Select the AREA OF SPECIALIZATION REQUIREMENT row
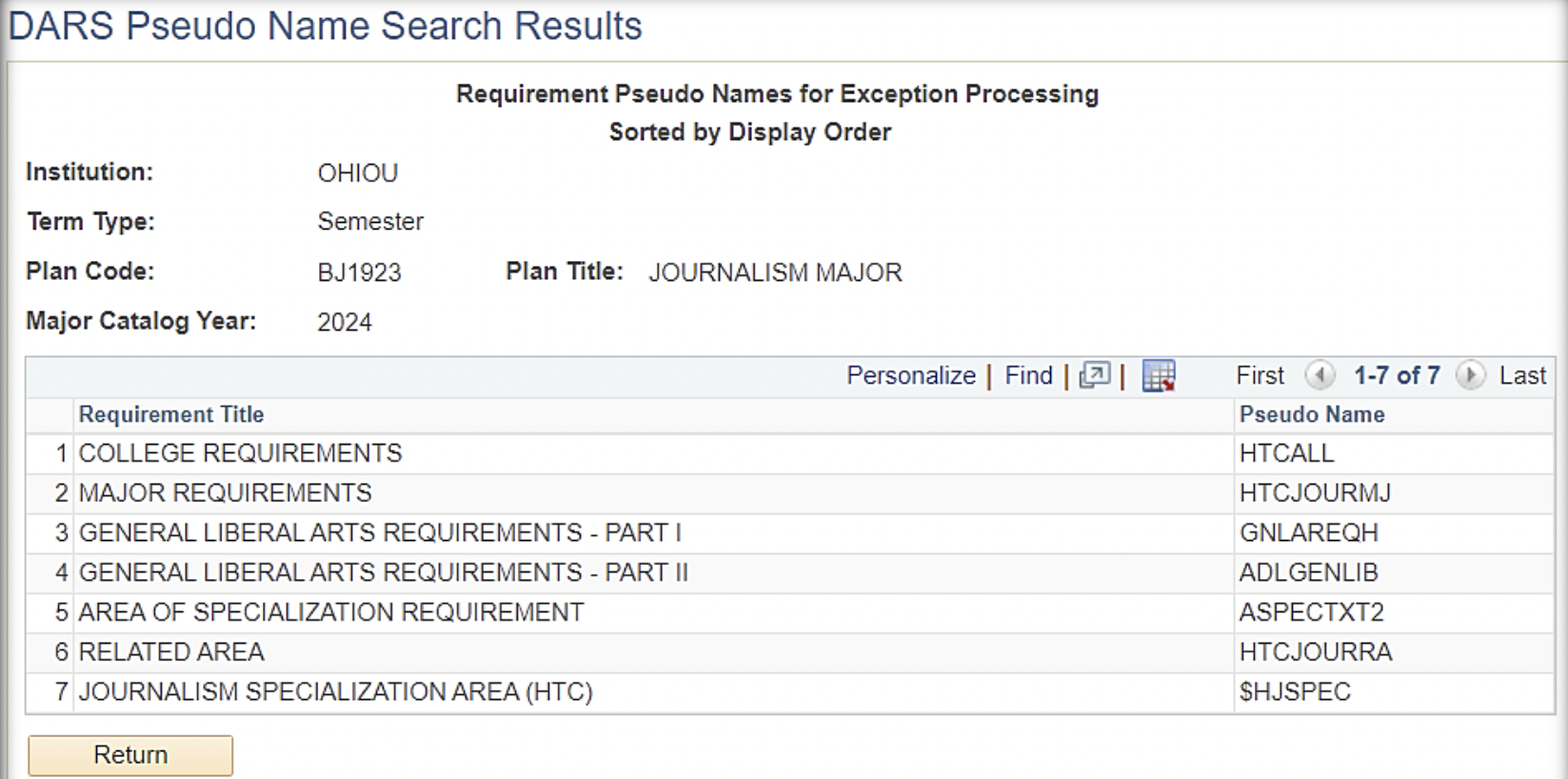1568x779 pixels. point(331,612)
